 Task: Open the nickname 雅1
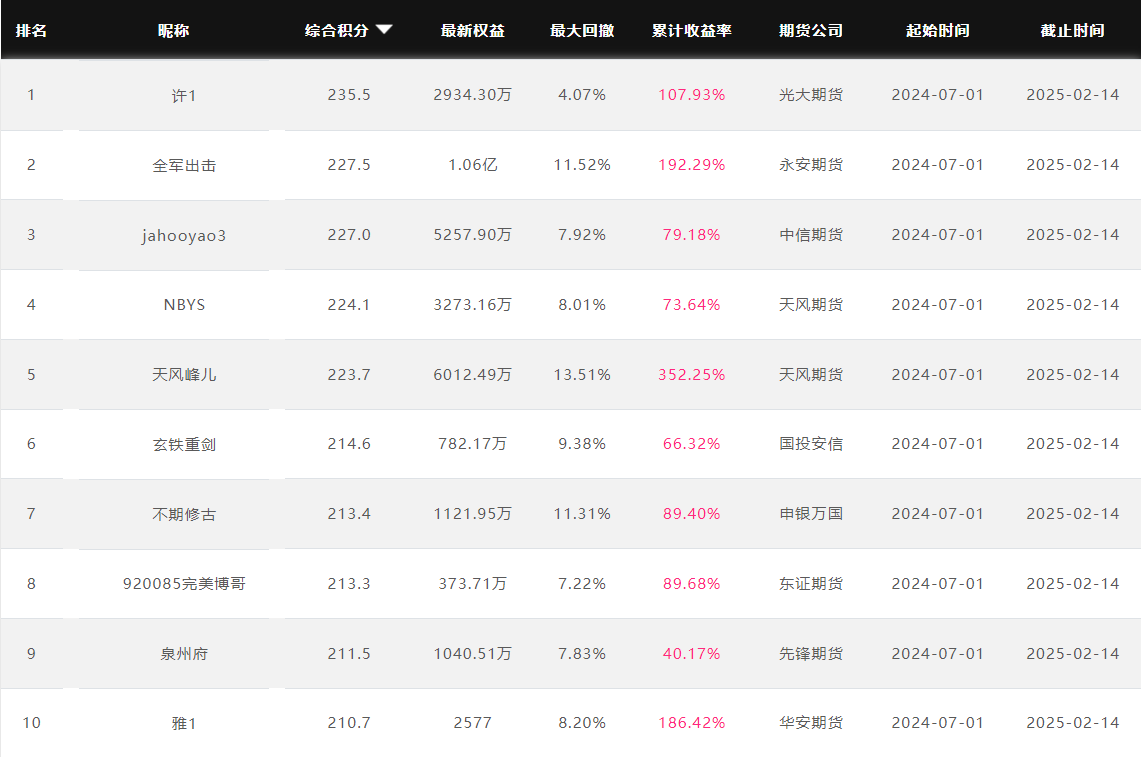pos(184,724)
